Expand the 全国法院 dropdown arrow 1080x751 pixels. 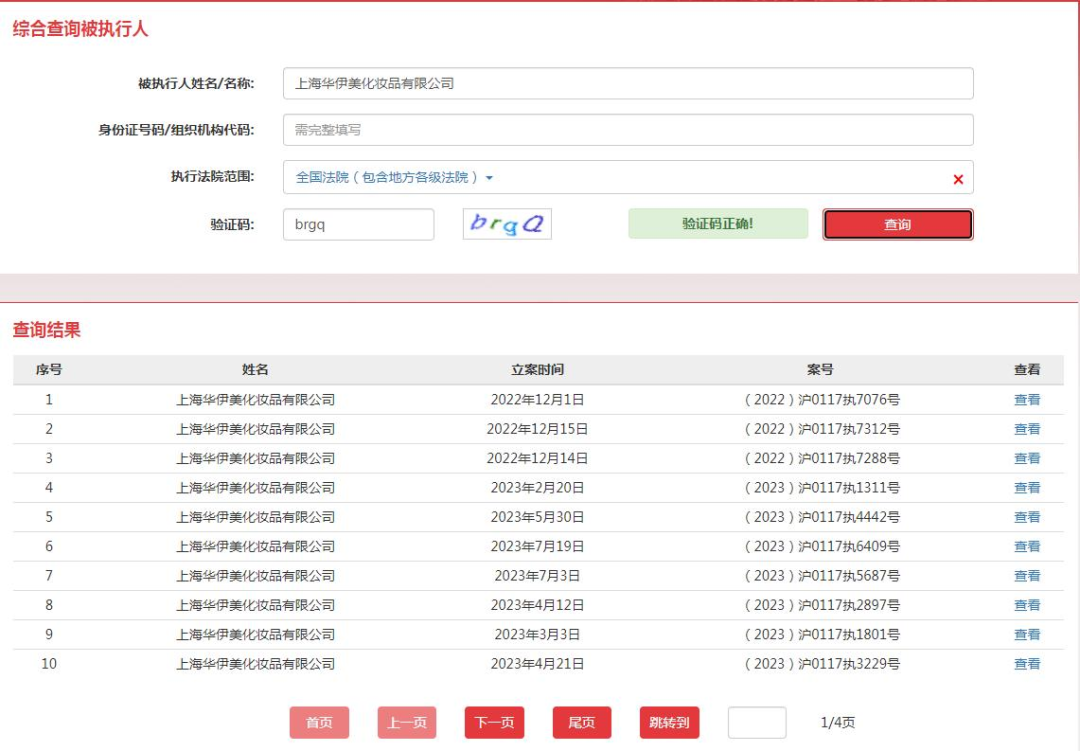[x=490, y=178]
